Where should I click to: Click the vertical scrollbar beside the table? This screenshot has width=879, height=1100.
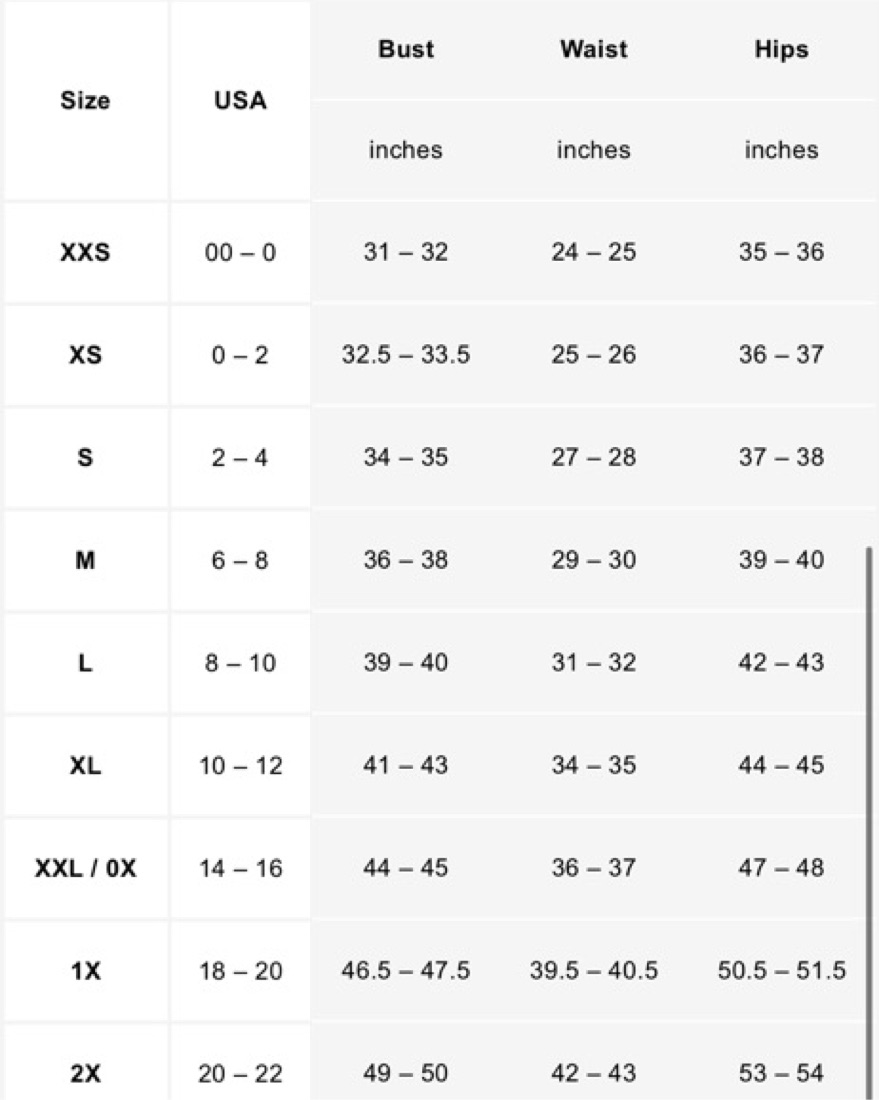[870, 823]
